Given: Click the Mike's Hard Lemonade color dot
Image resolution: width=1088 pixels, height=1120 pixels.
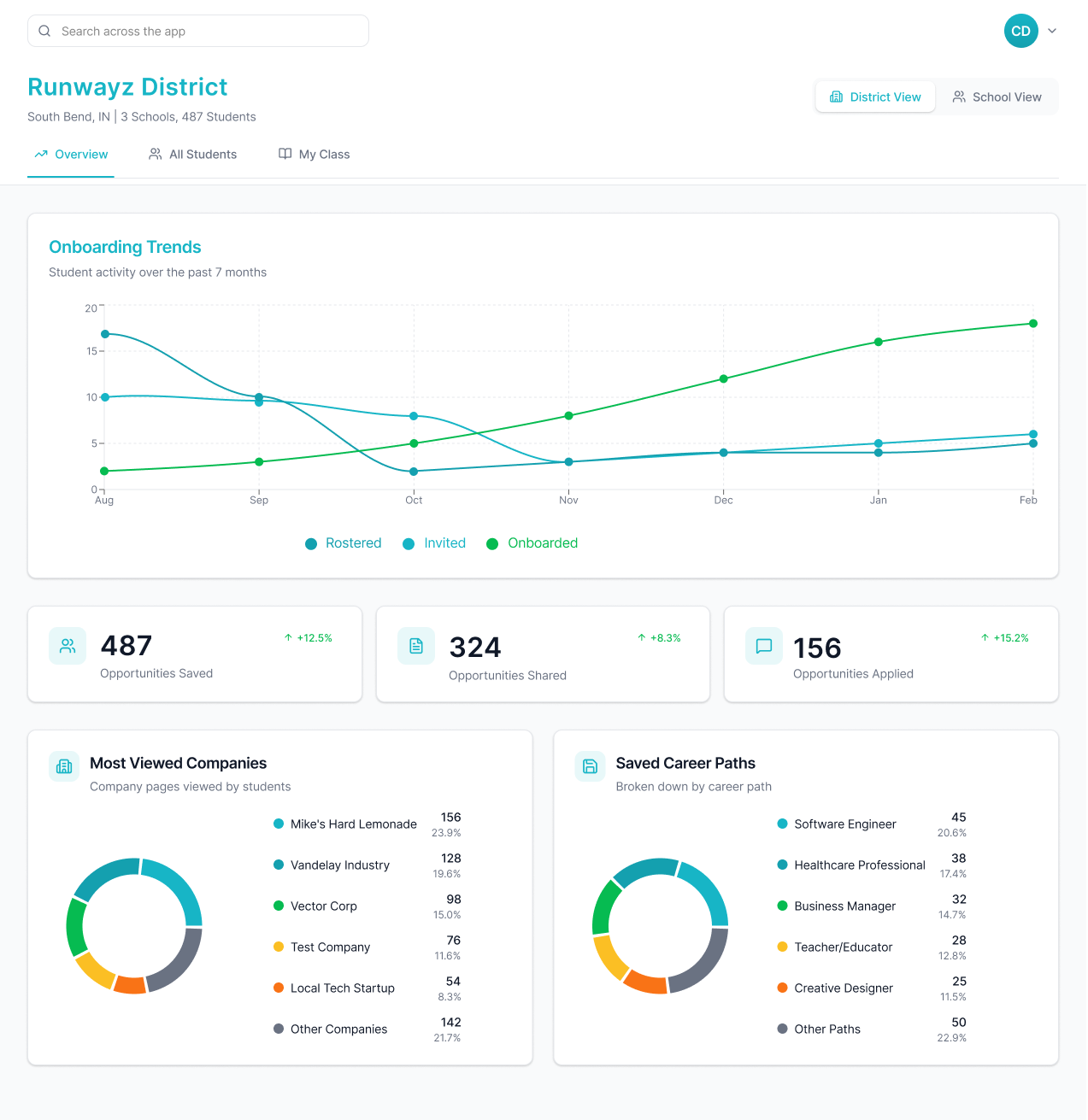Looking at the screenshot, I should [x=279, y=824].
